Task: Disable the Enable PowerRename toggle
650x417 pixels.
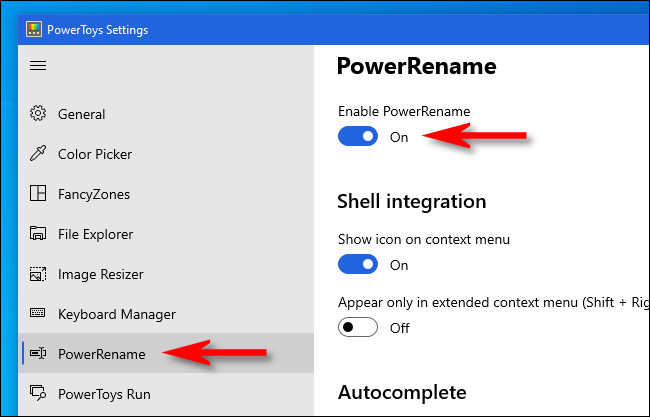Action: point(358,137)
